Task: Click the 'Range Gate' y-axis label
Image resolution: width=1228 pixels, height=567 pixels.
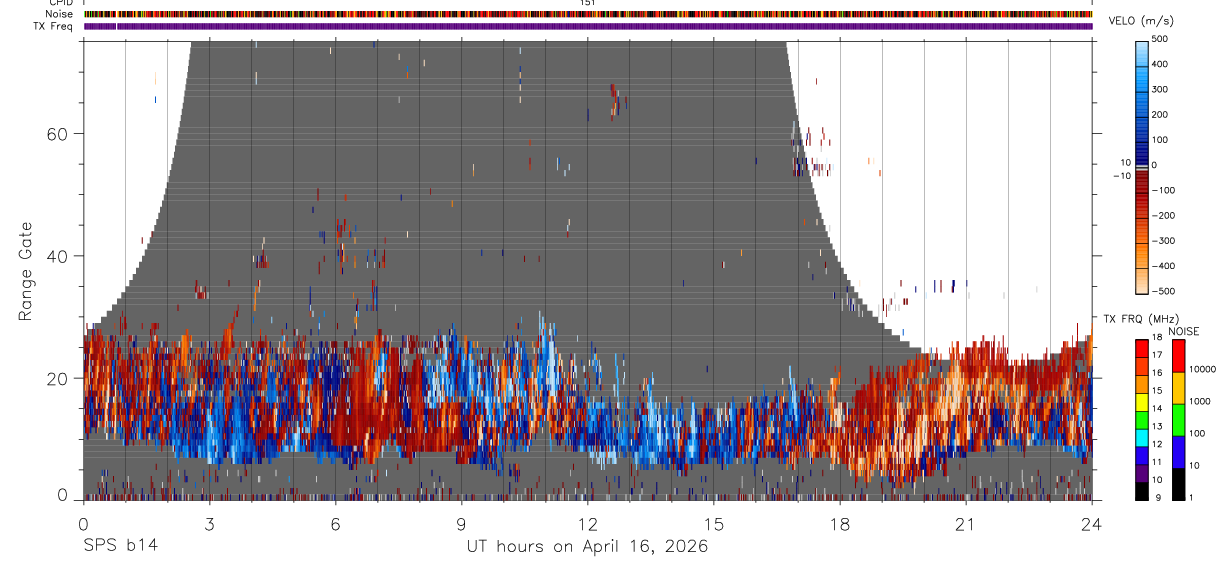Action: pos(26,271)
